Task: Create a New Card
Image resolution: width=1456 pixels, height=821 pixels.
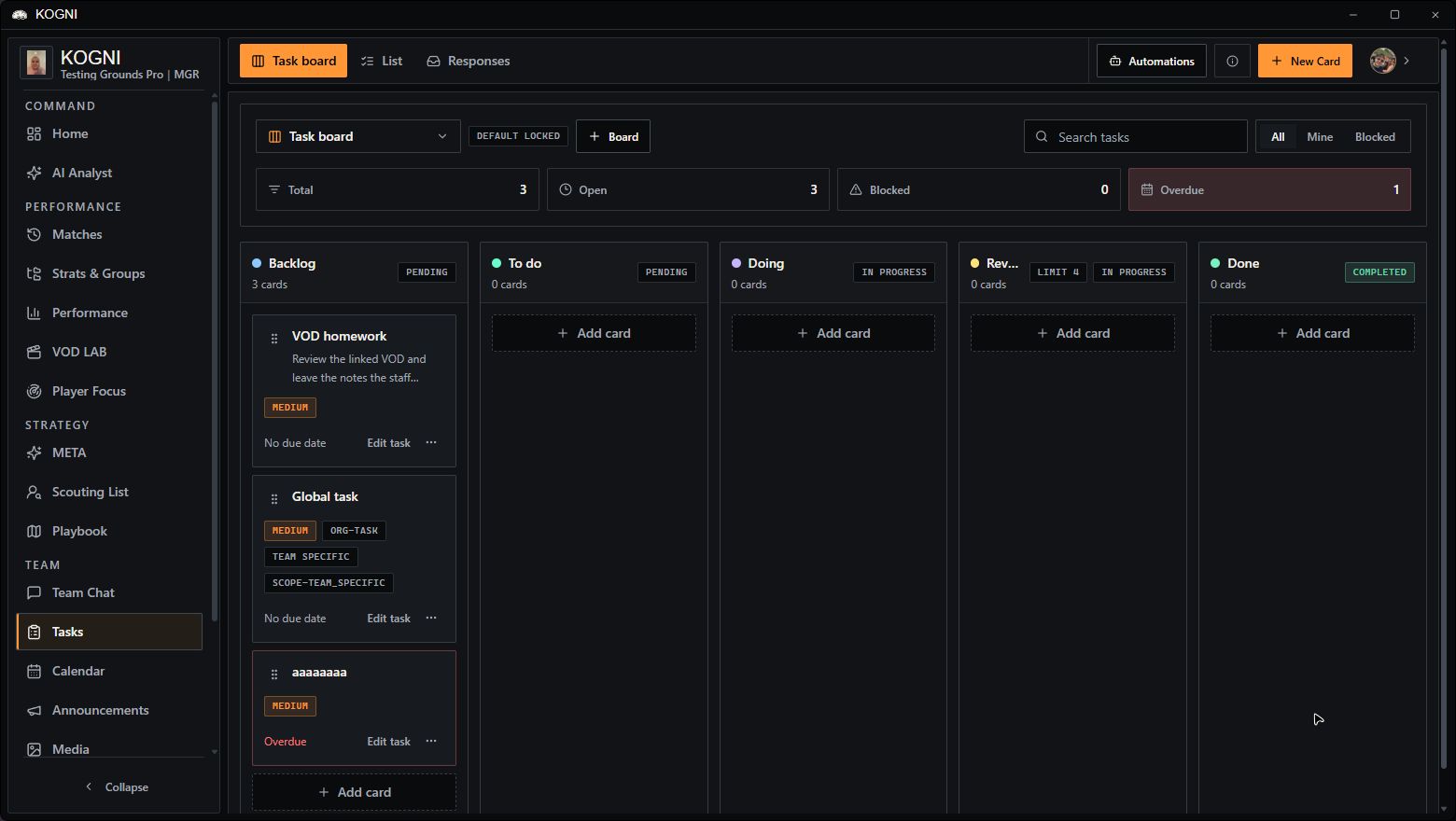Action: click(x=1305, y=61)
